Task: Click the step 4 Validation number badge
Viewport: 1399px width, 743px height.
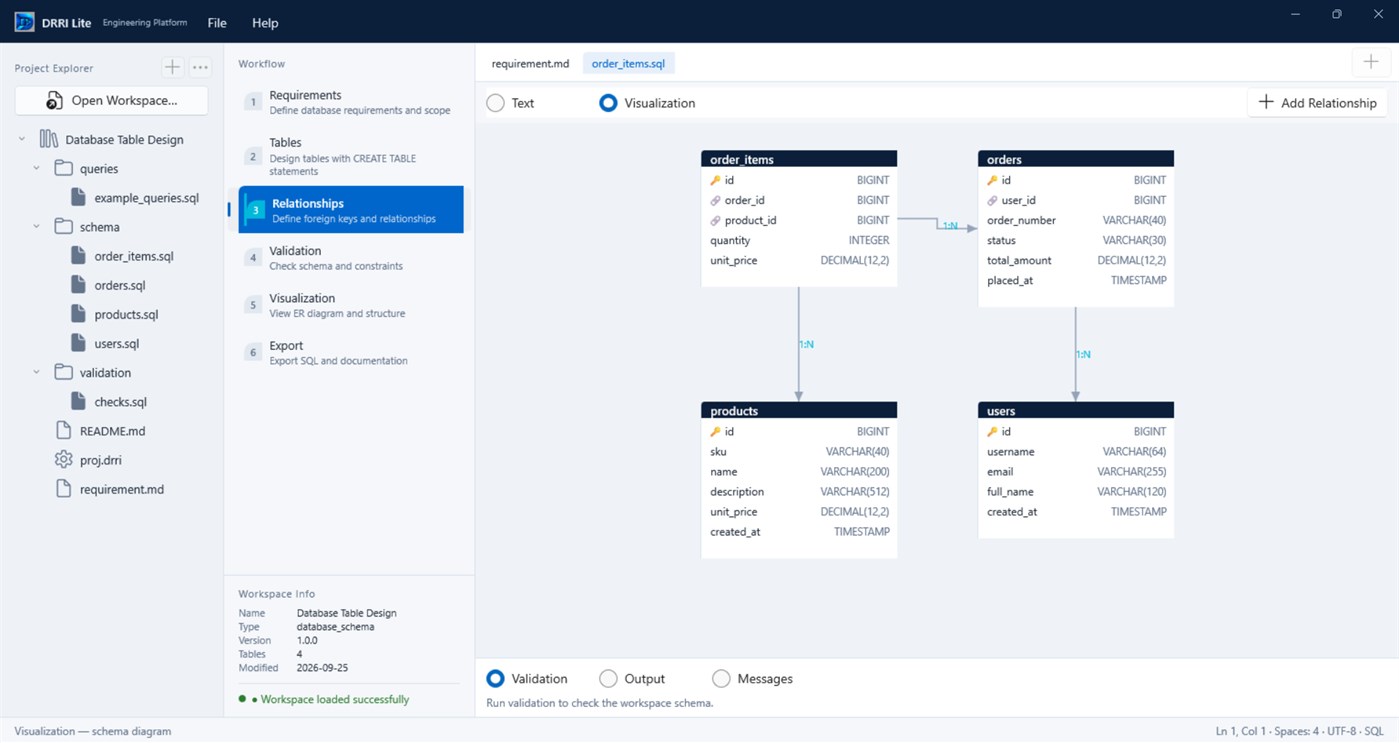Action: [253, 258]
